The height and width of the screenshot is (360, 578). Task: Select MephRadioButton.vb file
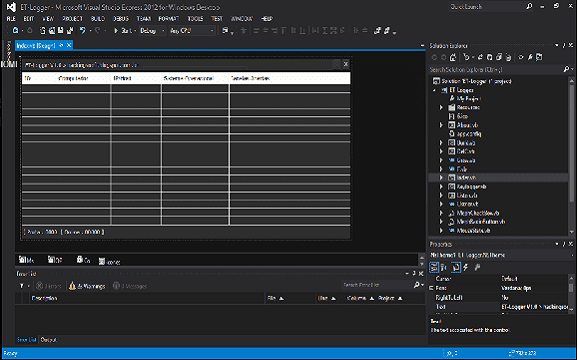[481, 222]
